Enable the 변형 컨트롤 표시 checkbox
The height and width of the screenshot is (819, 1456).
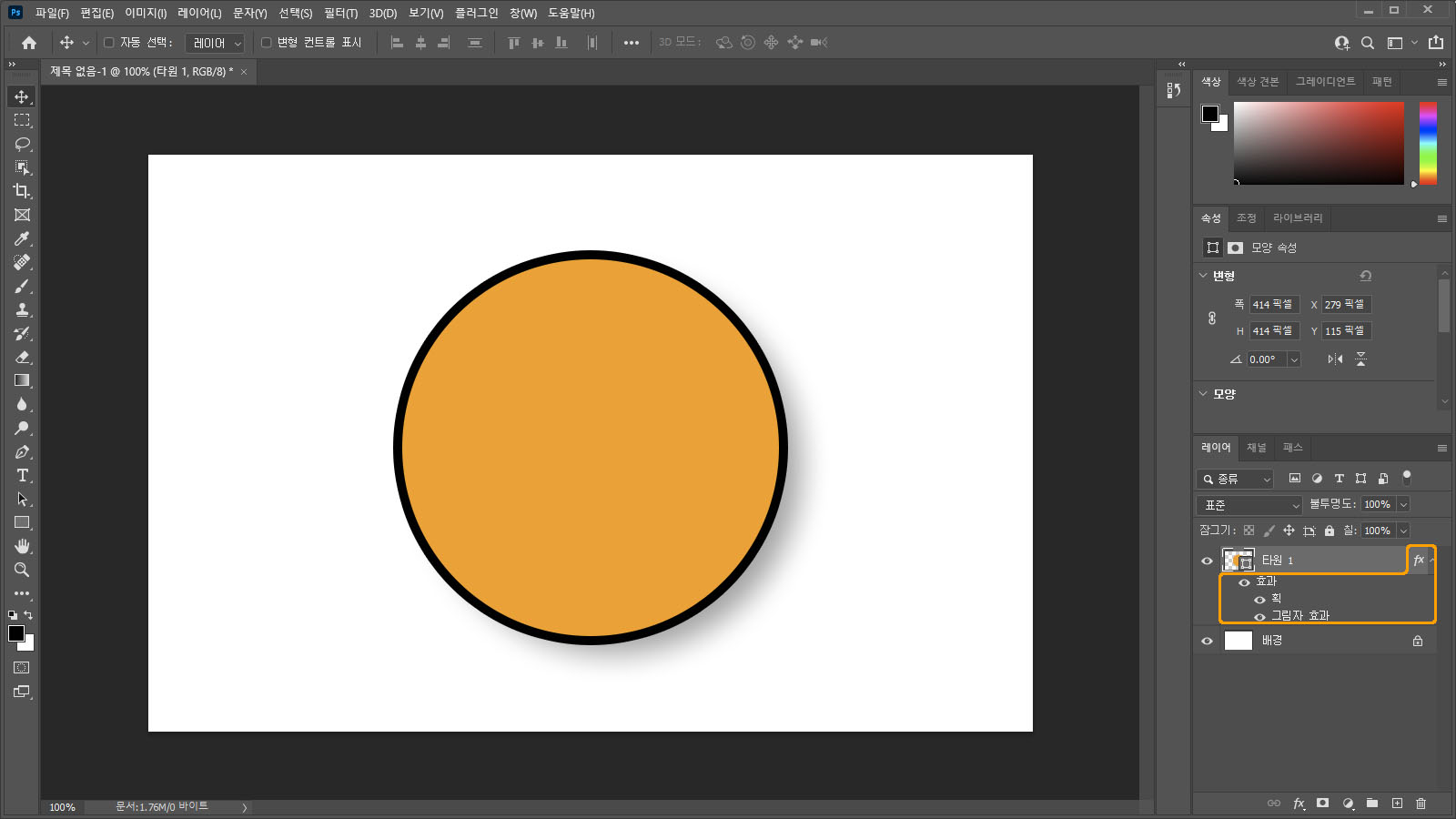point(266,43)
